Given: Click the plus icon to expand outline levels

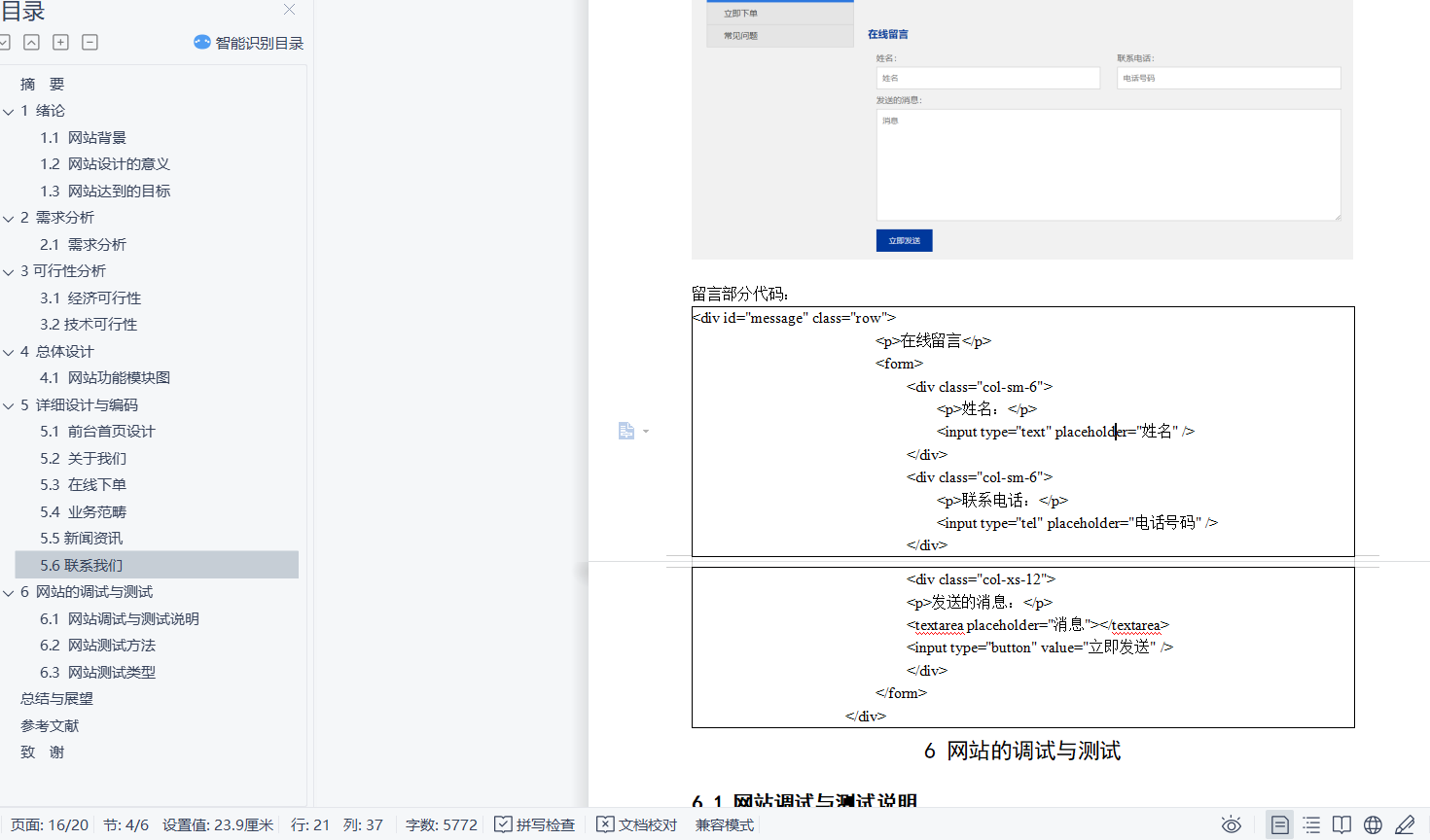Looking at the screenshot, I should (x=60, y=42).
